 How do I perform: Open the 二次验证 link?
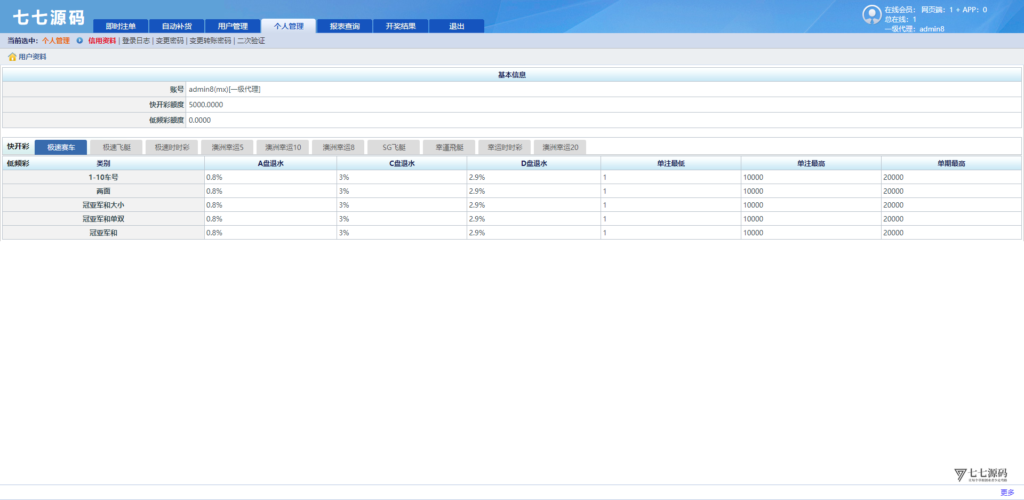pos(251,41)
